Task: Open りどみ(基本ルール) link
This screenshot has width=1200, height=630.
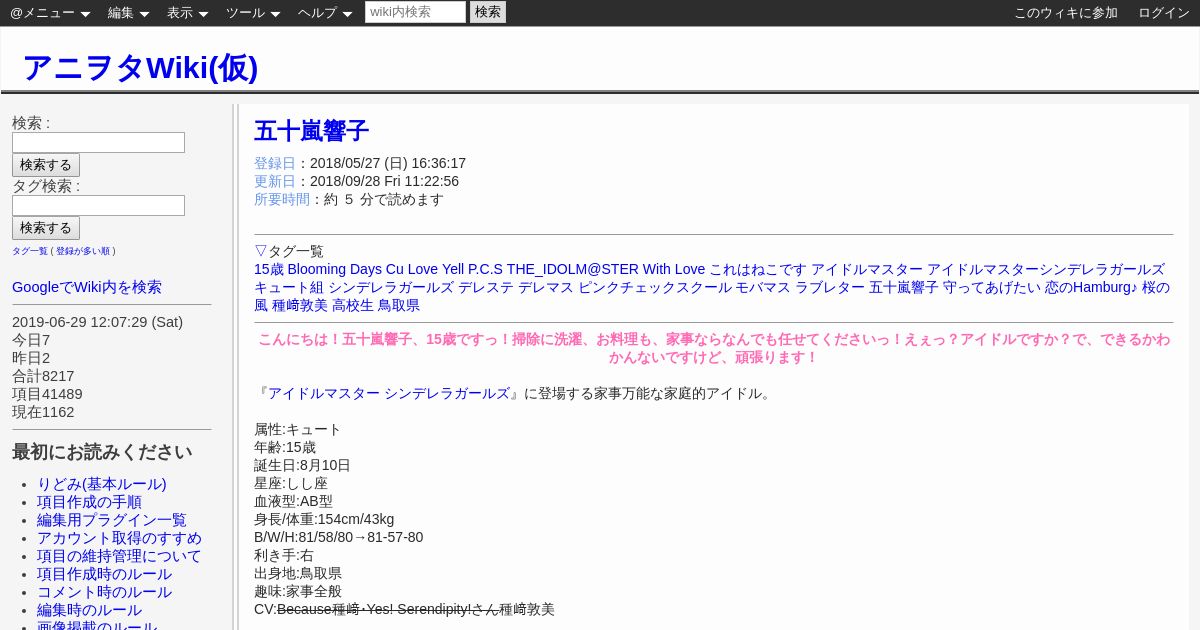Action: point(102,484)
